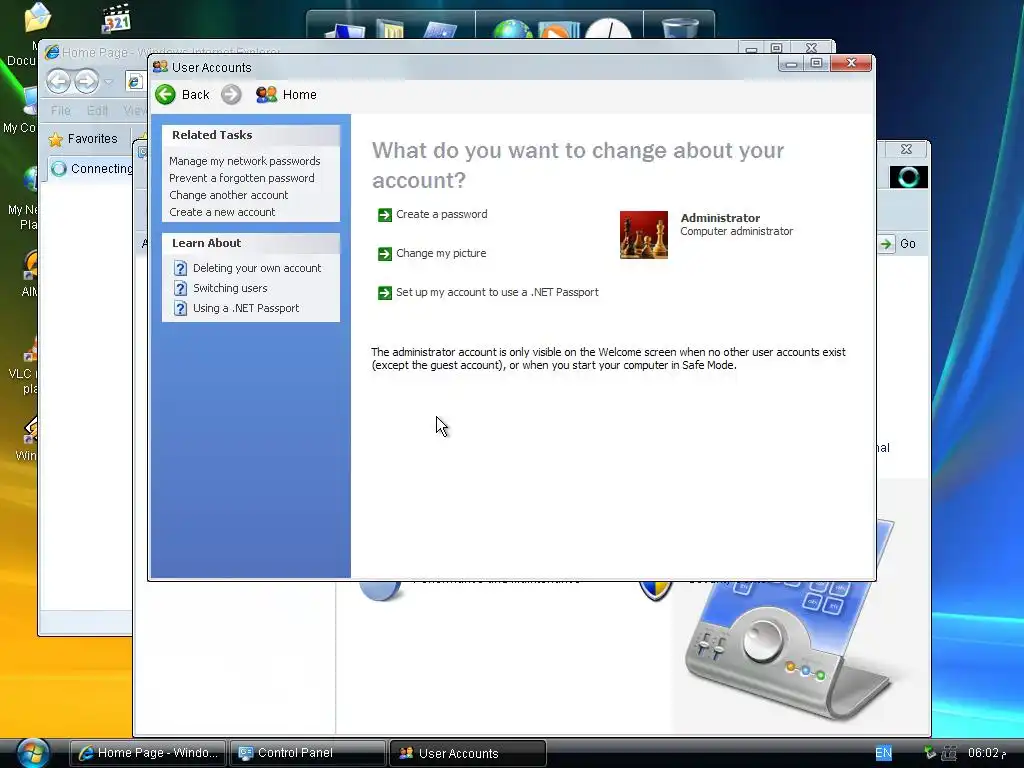Image resolution: width=1024 pixels, height=768 pixels.
Task: Open Manage my network passwords
Action: pos(244,161)
